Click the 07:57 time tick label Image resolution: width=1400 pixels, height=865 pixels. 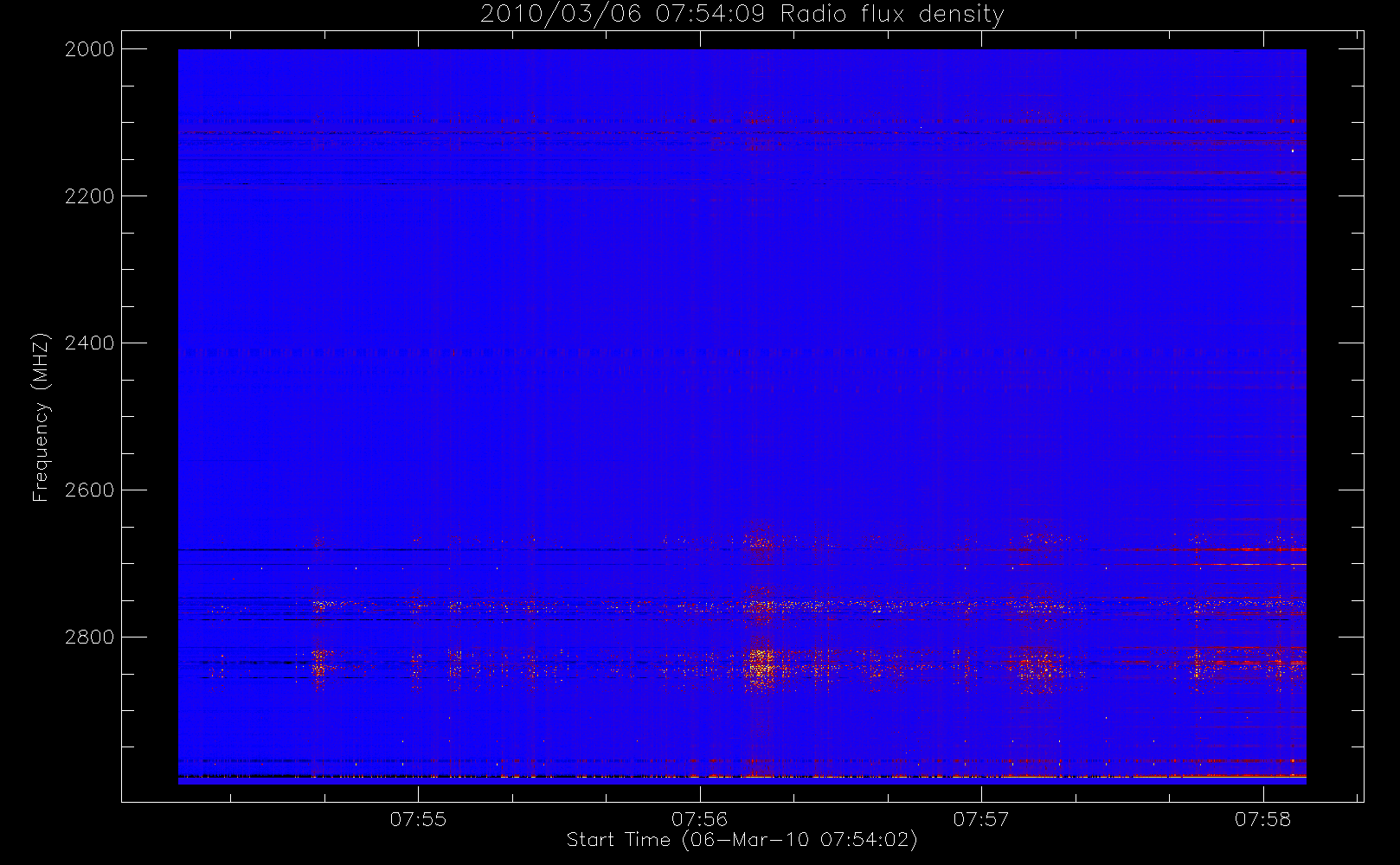pos(981,819)
